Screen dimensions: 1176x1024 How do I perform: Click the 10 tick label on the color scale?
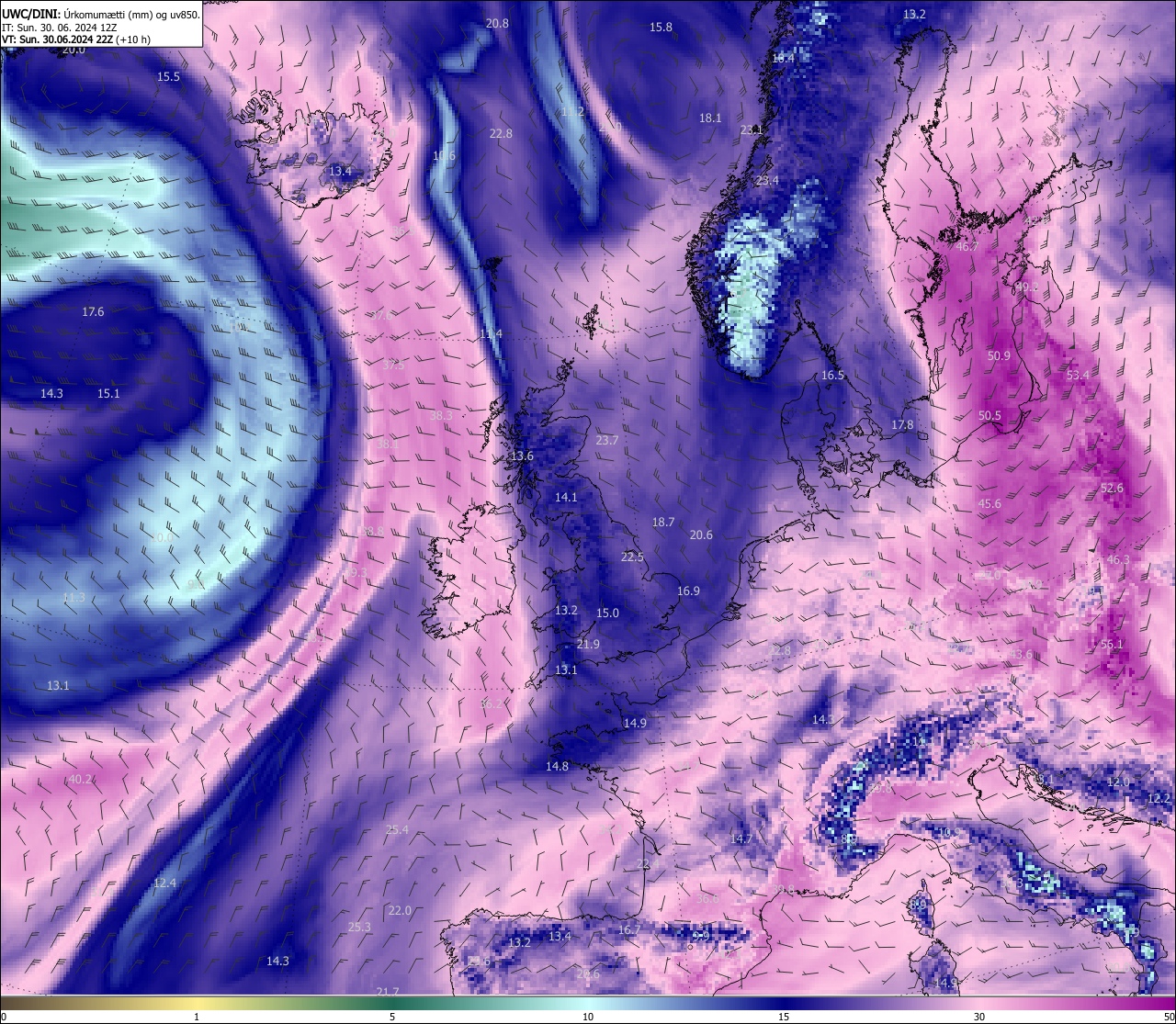tap(588, 1017)
